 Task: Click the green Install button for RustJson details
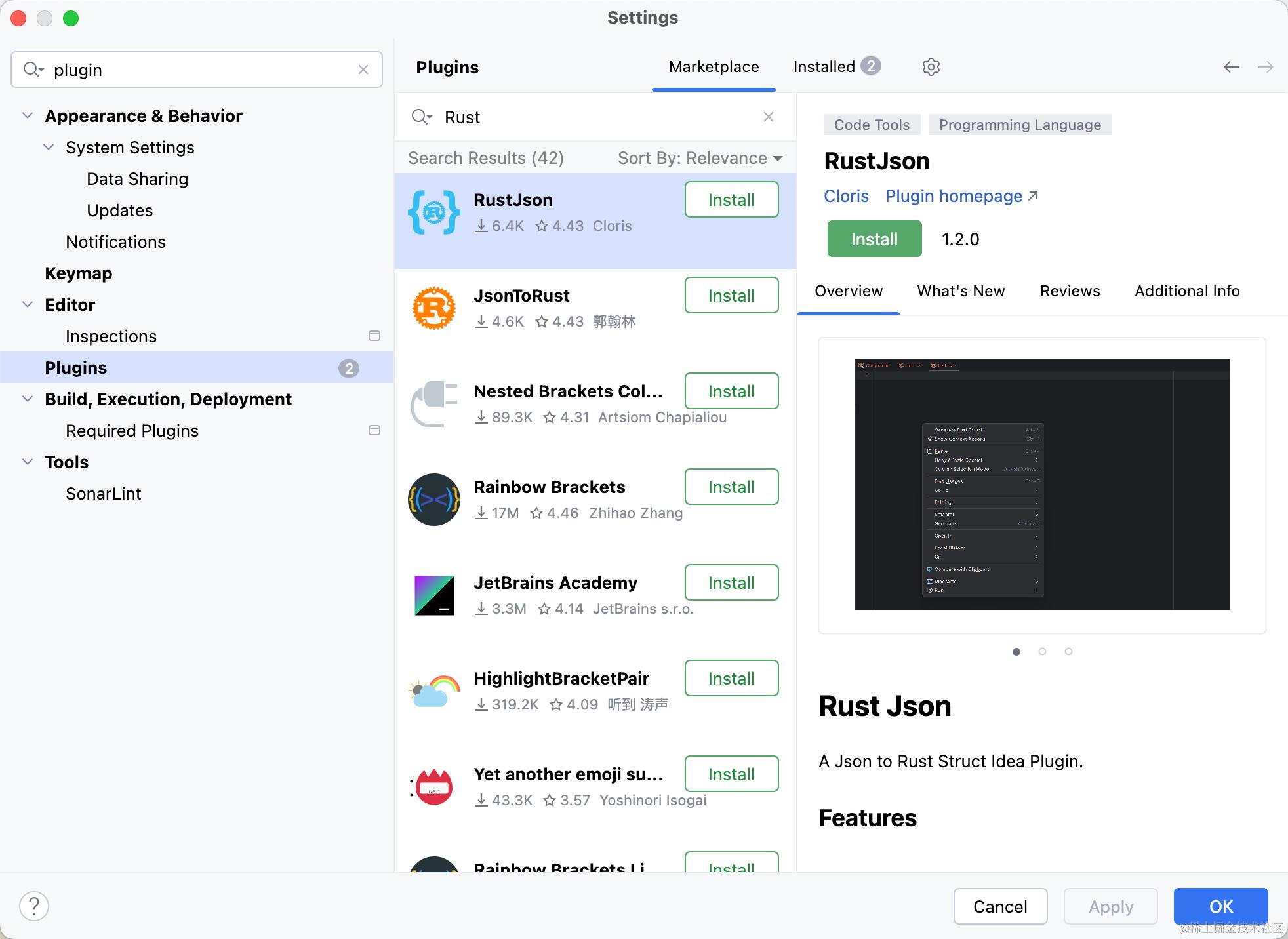point(874,239)
